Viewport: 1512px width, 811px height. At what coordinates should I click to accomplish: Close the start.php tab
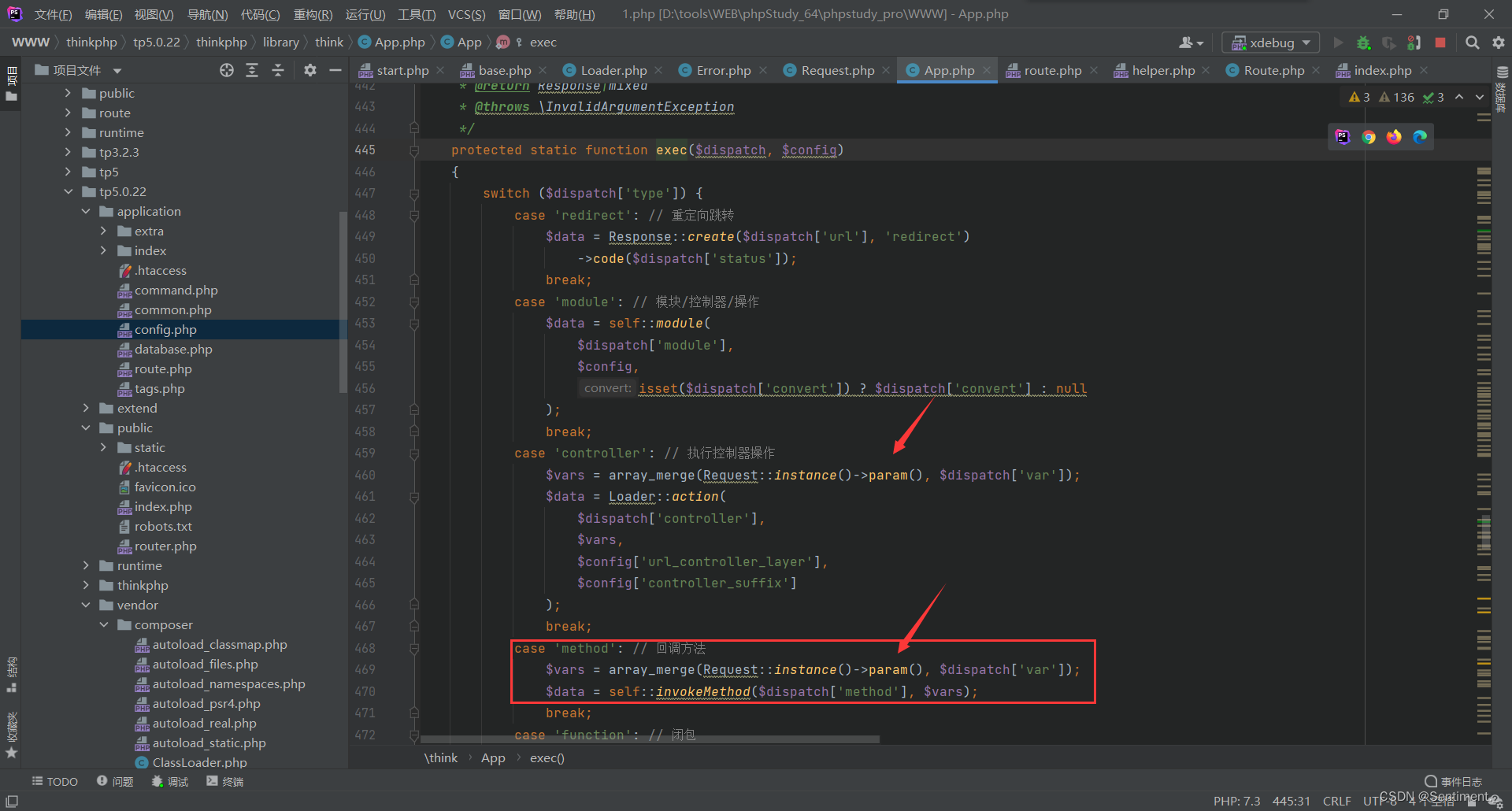[x=440, y=70]
